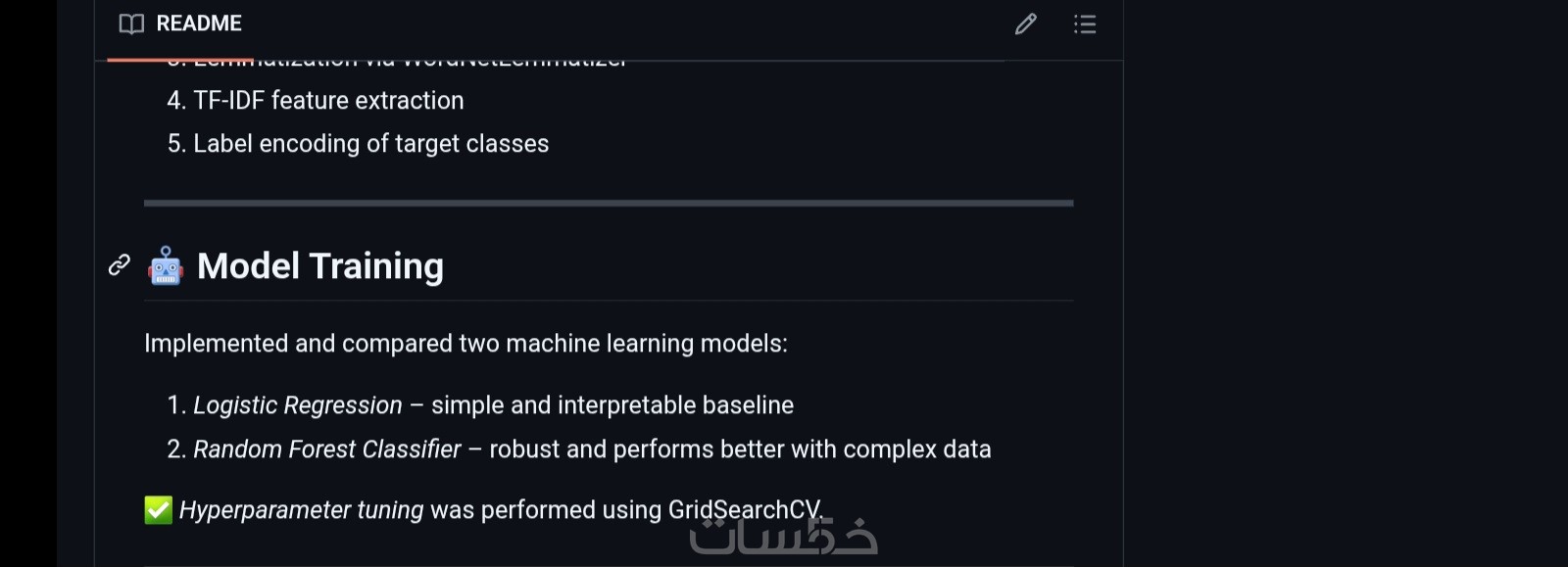Select the italic Random Forest Classifier text
This screenshot has height=567, width=1568.
(326, 449)
